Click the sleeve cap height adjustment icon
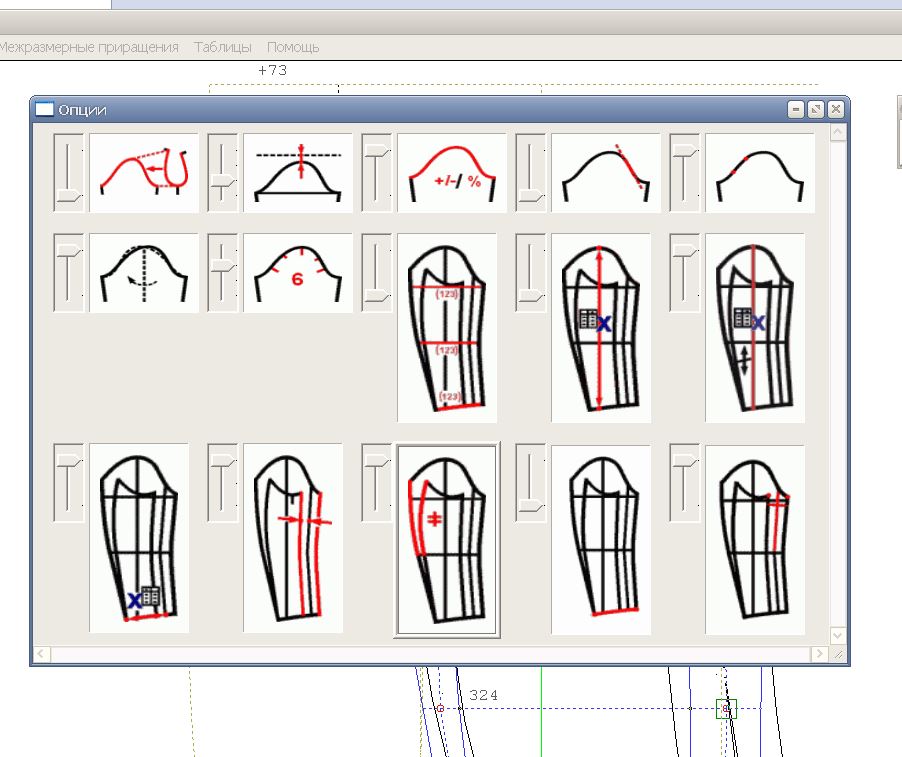The image size is (902, 757). coord(298,173)
